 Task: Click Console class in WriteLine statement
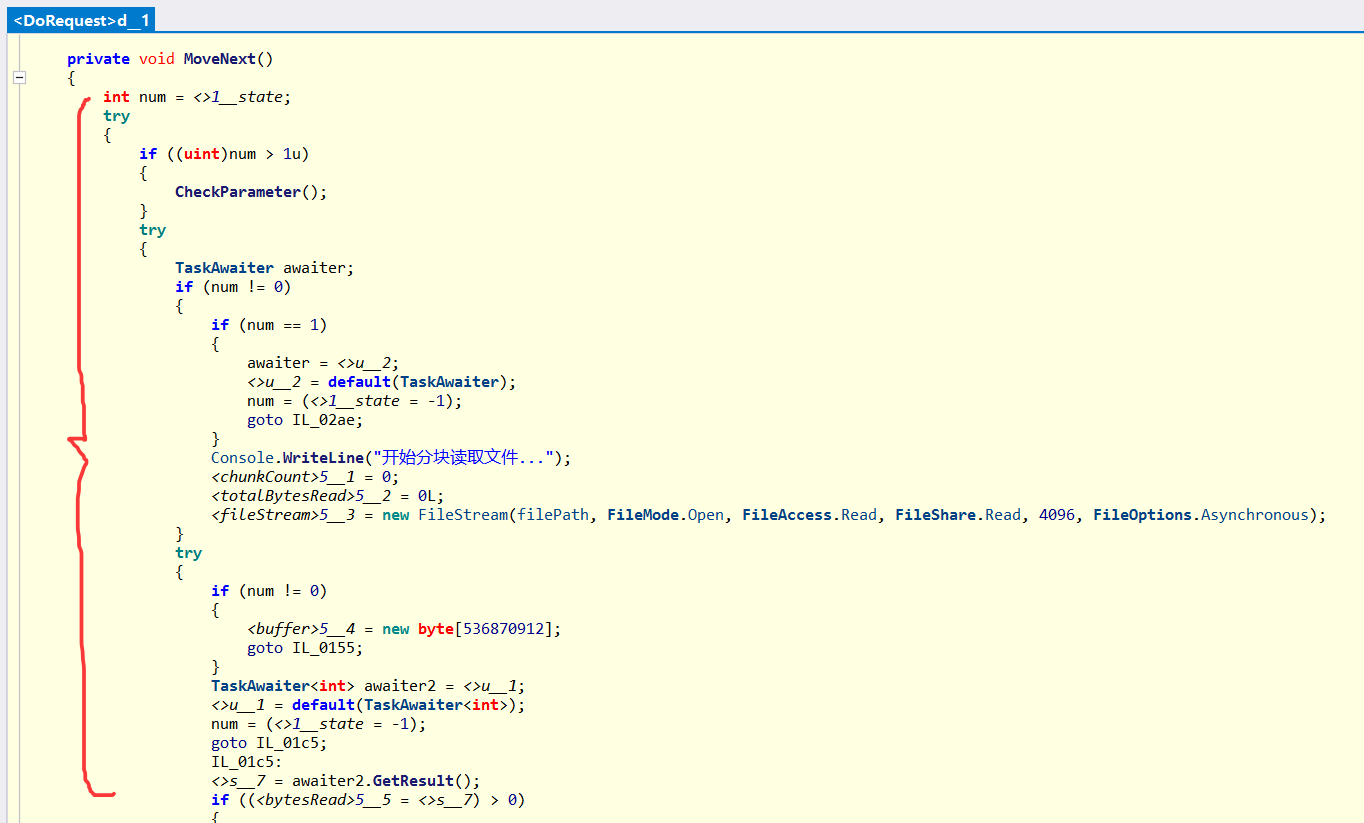[x=242, y=458]
